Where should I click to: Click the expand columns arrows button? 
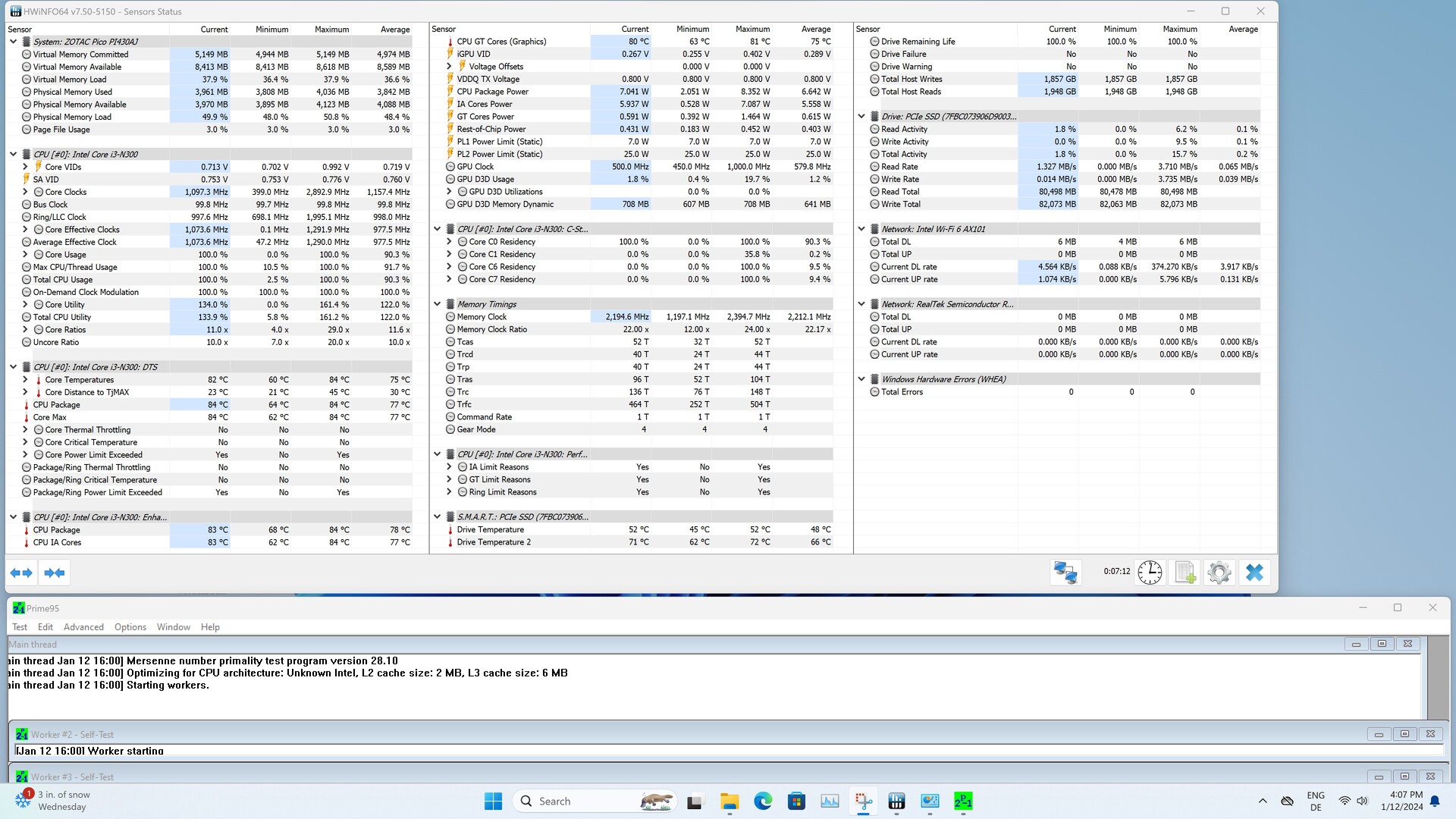[21, 573]
